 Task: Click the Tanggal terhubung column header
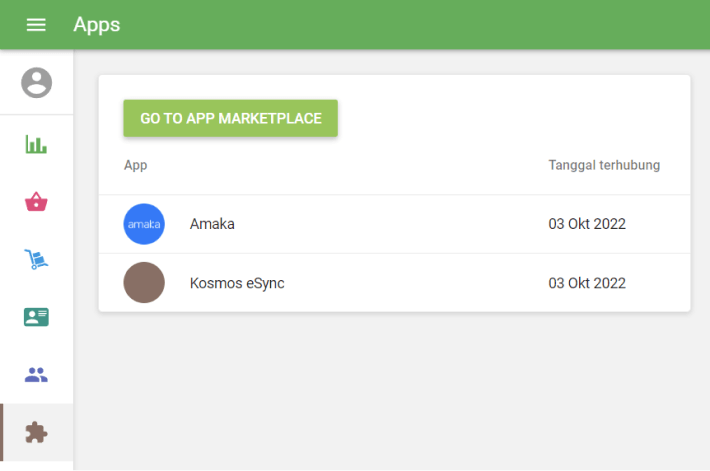pyautogui.click(x=604, y=165)
